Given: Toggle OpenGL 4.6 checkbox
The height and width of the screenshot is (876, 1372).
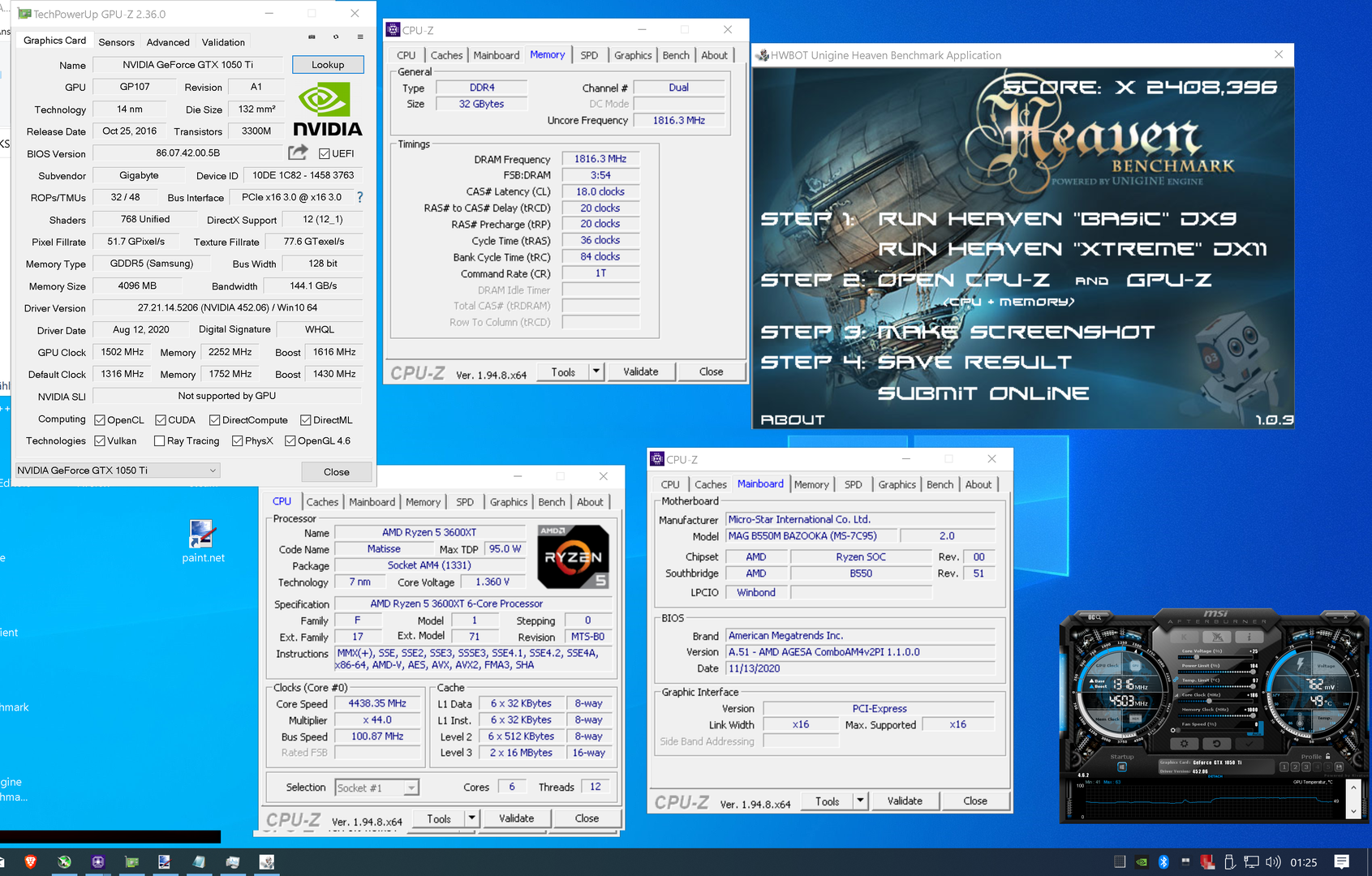Looking at the screenshot, I should (290, 441).
